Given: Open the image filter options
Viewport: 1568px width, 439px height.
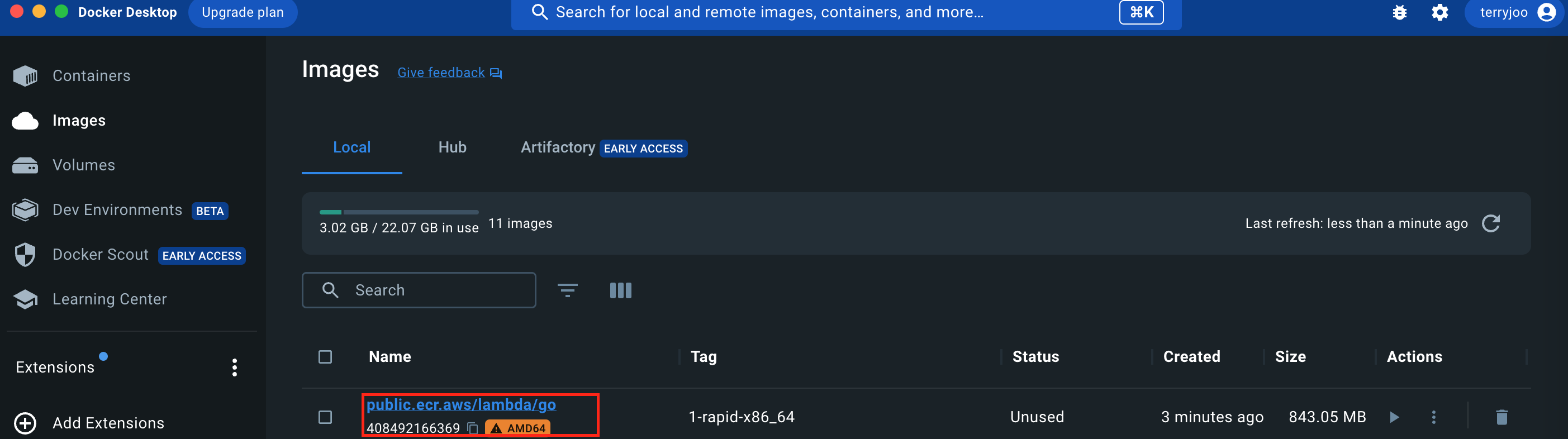Looking at the screenshot, I should [x=567, y=290].
